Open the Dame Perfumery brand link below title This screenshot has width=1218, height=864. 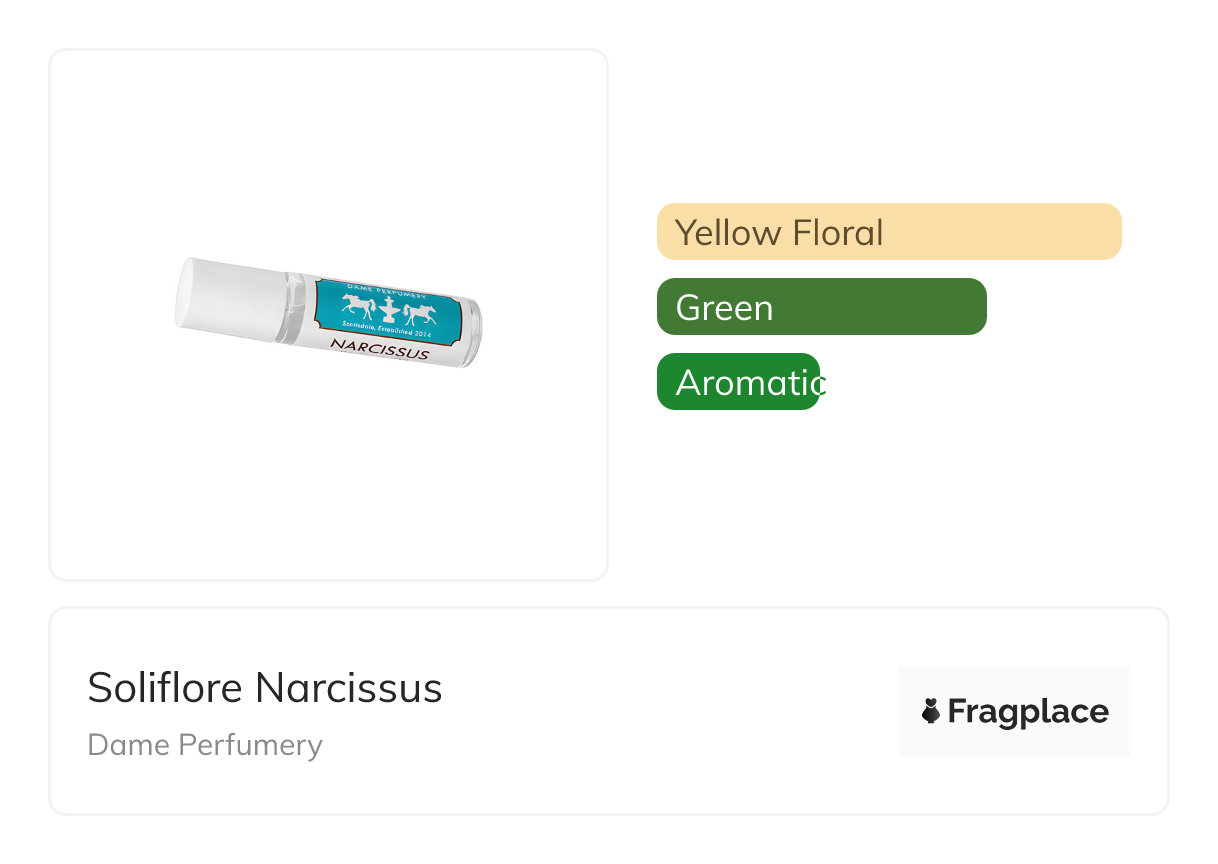click(x=205, y=745)
